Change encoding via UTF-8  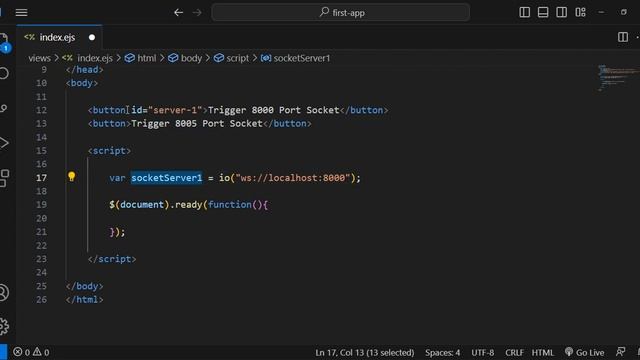click(482, 352)
